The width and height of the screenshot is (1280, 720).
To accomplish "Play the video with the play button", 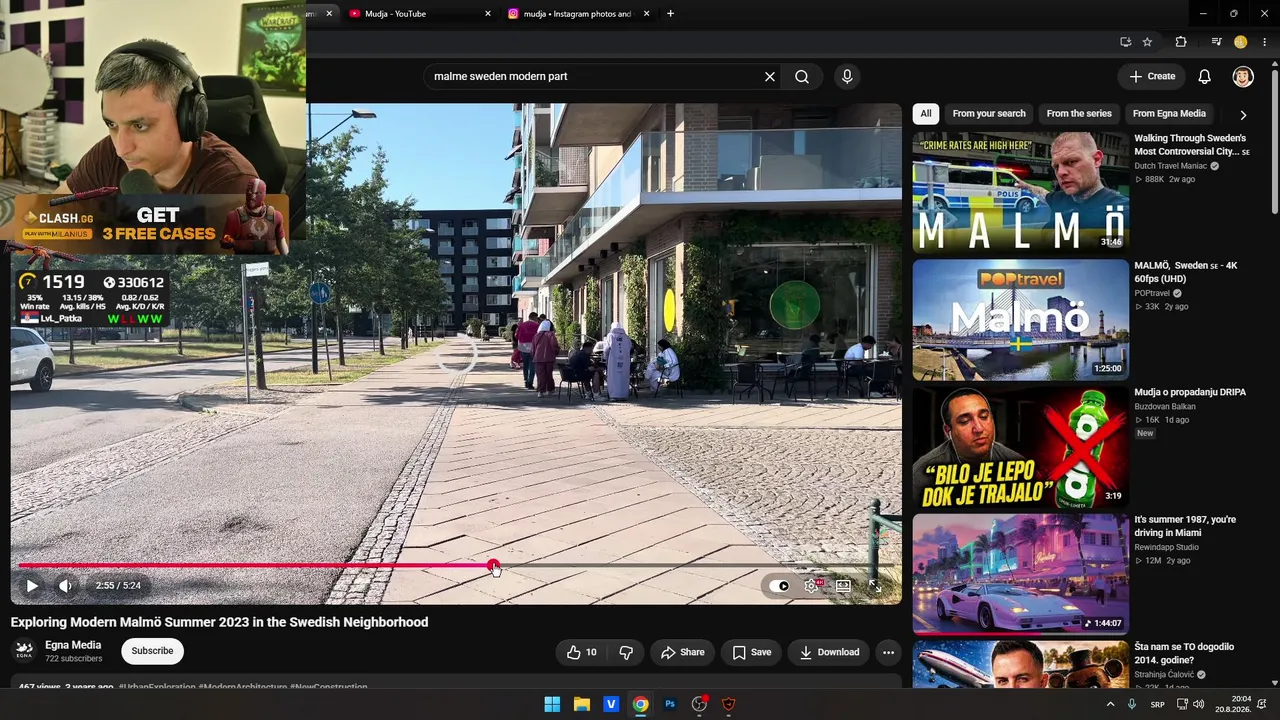I will click(x=32, y=586).
